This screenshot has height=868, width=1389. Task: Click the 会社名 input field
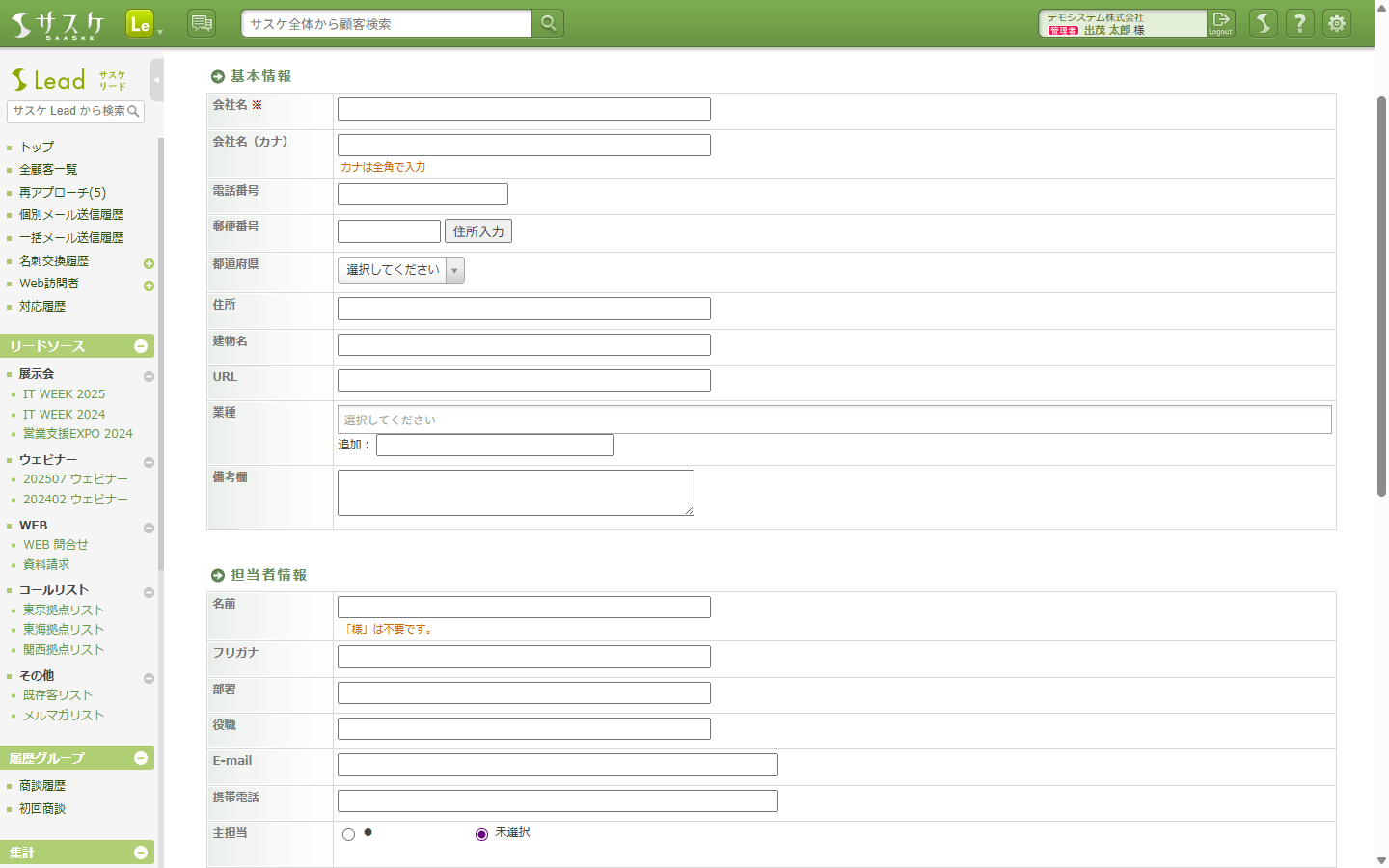pyautogui.click(x=524, y=109)
